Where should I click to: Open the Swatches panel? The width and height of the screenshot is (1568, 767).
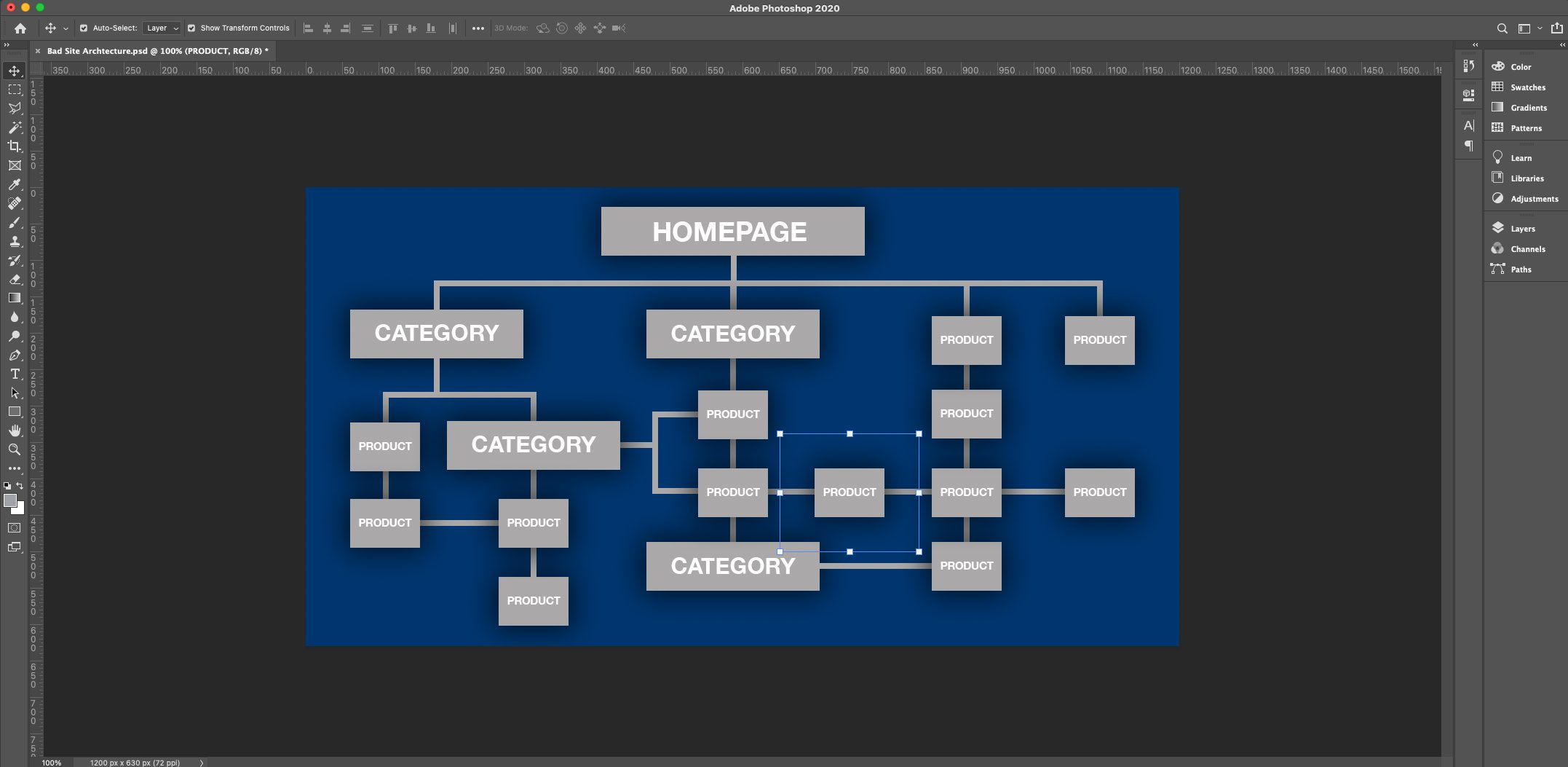1527,87
